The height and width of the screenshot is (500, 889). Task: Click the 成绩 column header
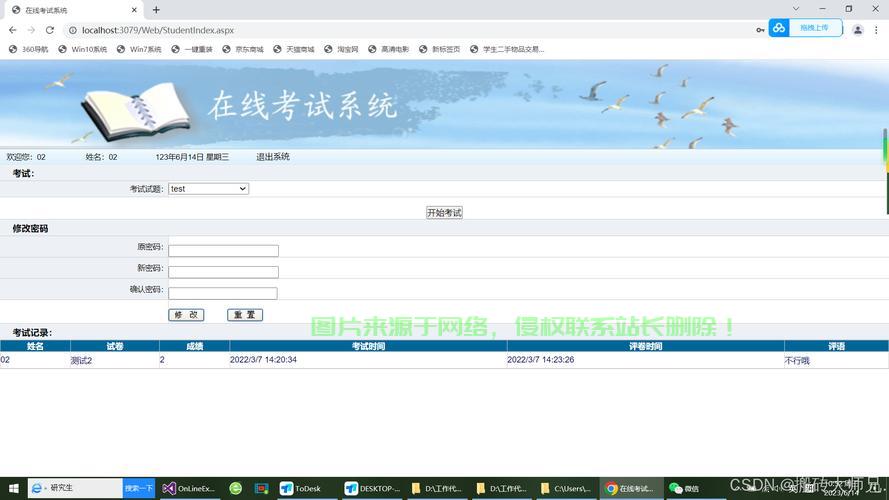click(x=194, y=346)
